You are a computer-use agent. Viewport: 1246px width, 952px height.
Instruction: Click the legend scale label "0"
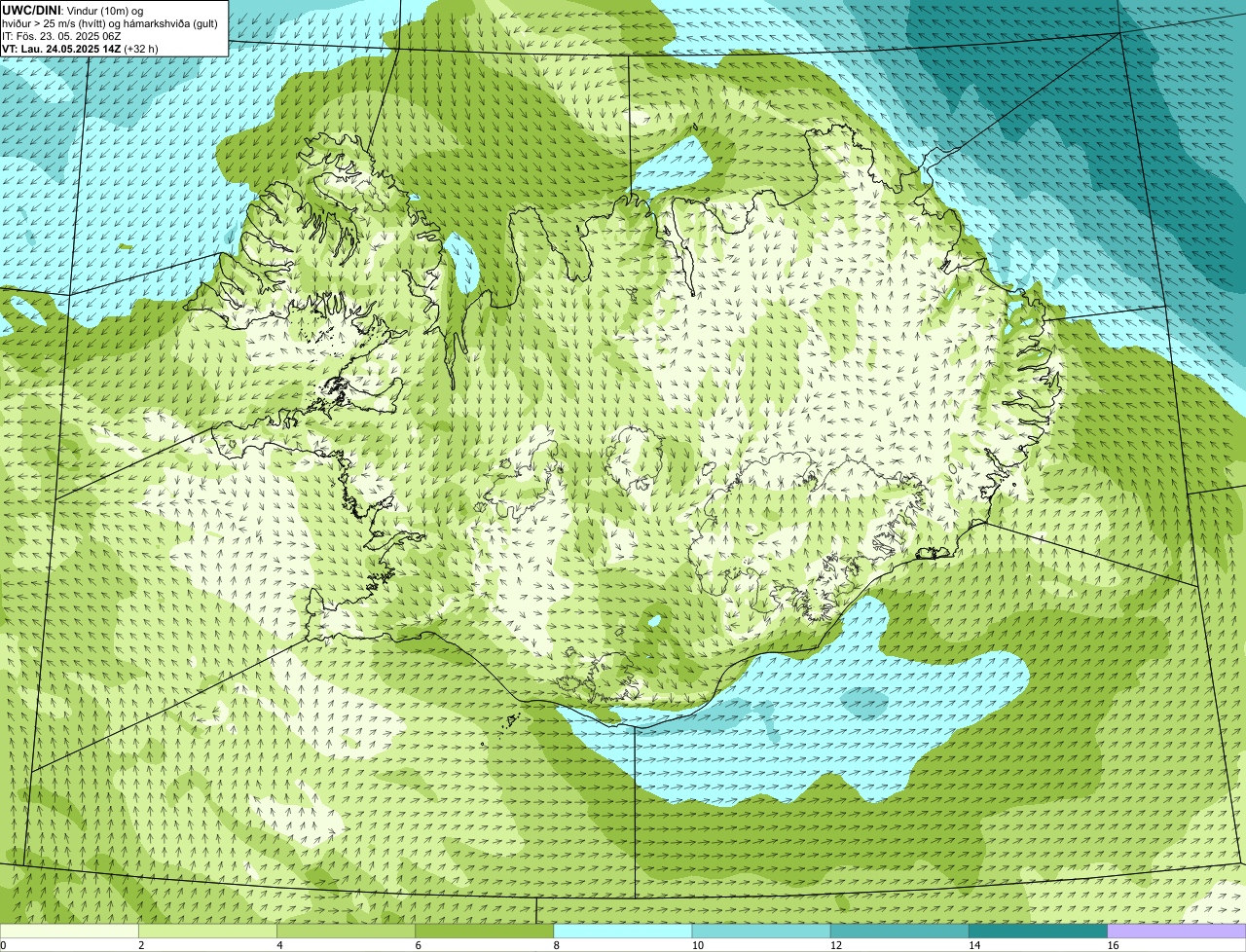[x=4, y=945]
